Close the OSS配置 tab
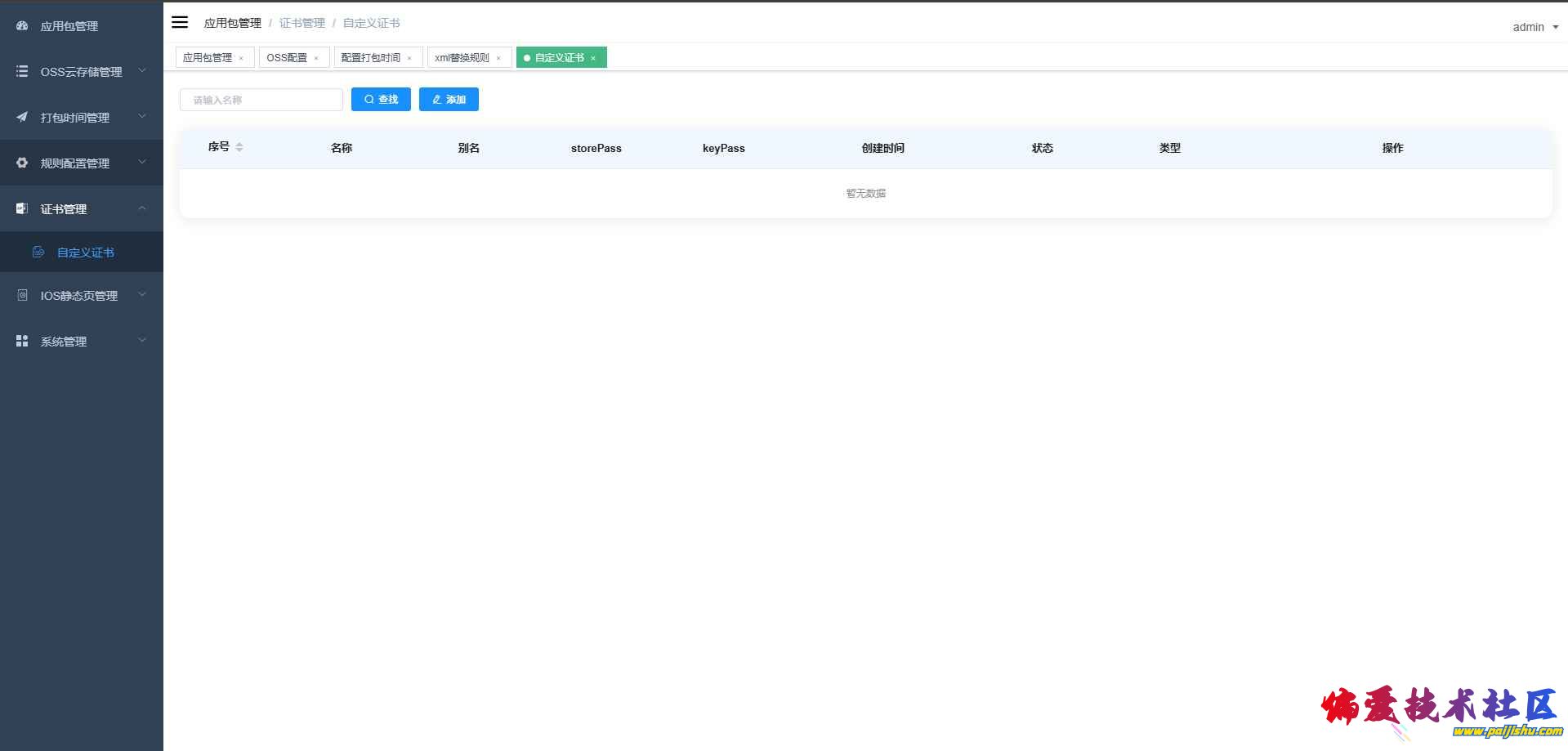1568x751 pixels. tap(316, 58)
